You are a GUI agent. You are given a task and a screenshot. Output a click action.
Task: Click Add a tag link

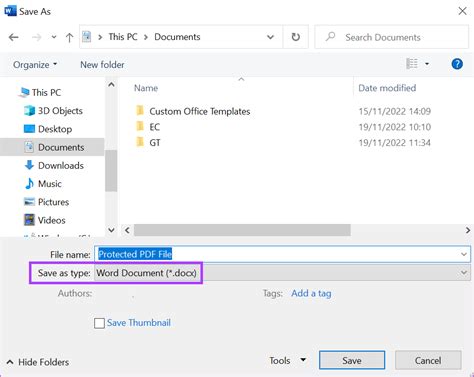(x=311, y=293)
